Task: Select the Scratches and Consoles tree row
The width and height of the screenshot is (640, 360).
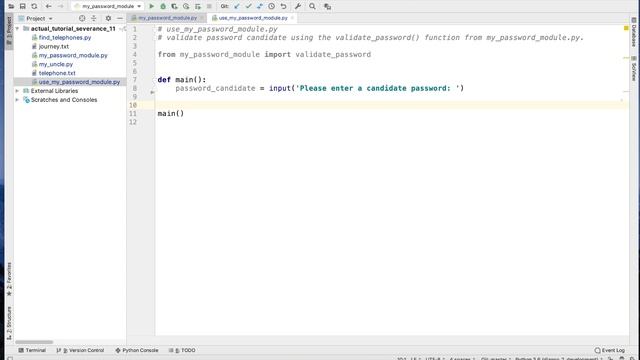Action: click(64, 100)
